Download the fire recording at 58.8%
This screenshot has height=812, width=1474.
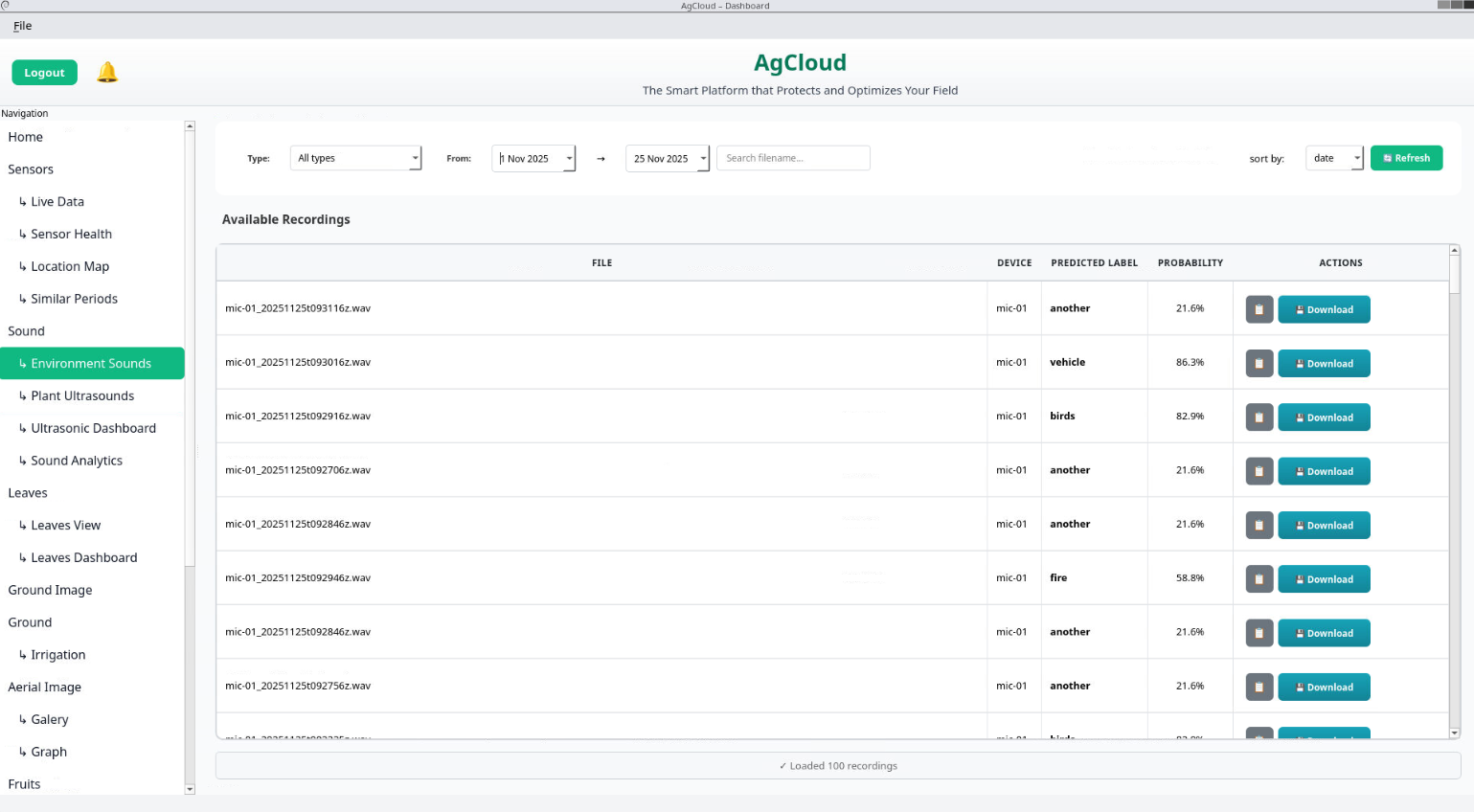point(1324,579)
